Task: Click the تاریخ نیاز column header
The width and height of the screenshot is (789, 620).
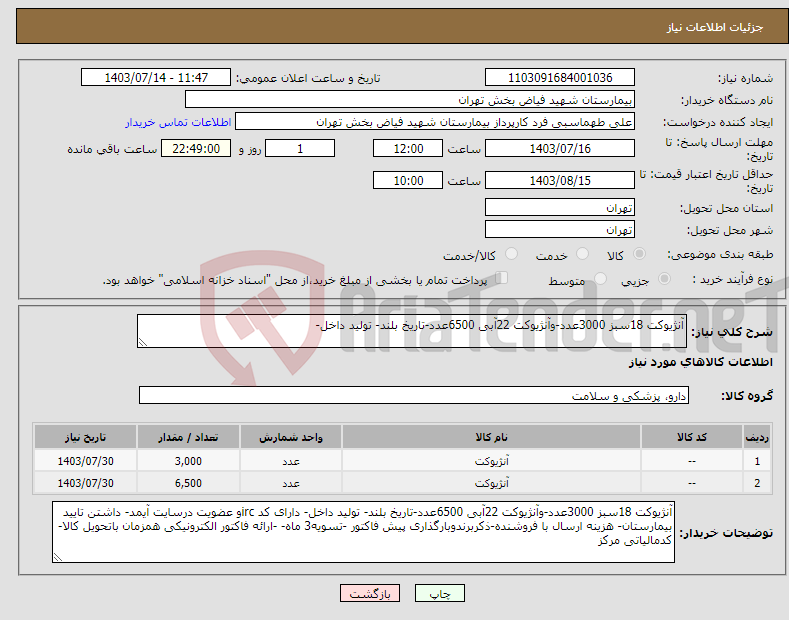Action: 85,437
